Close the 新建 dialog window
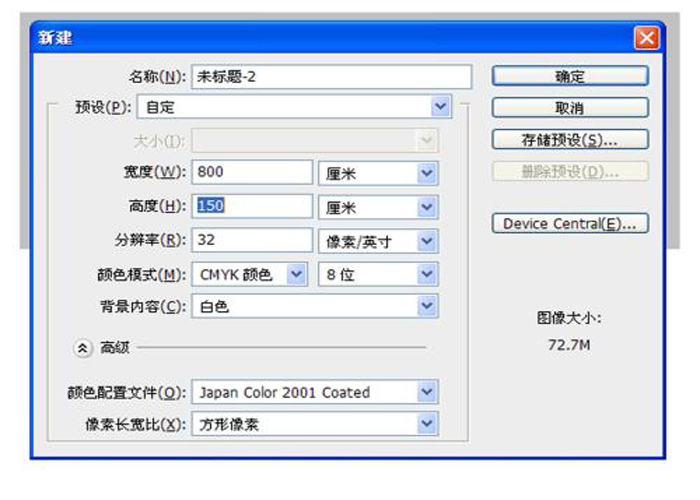The width and height of the screenshot is (700, 500). tap(646, 38)
